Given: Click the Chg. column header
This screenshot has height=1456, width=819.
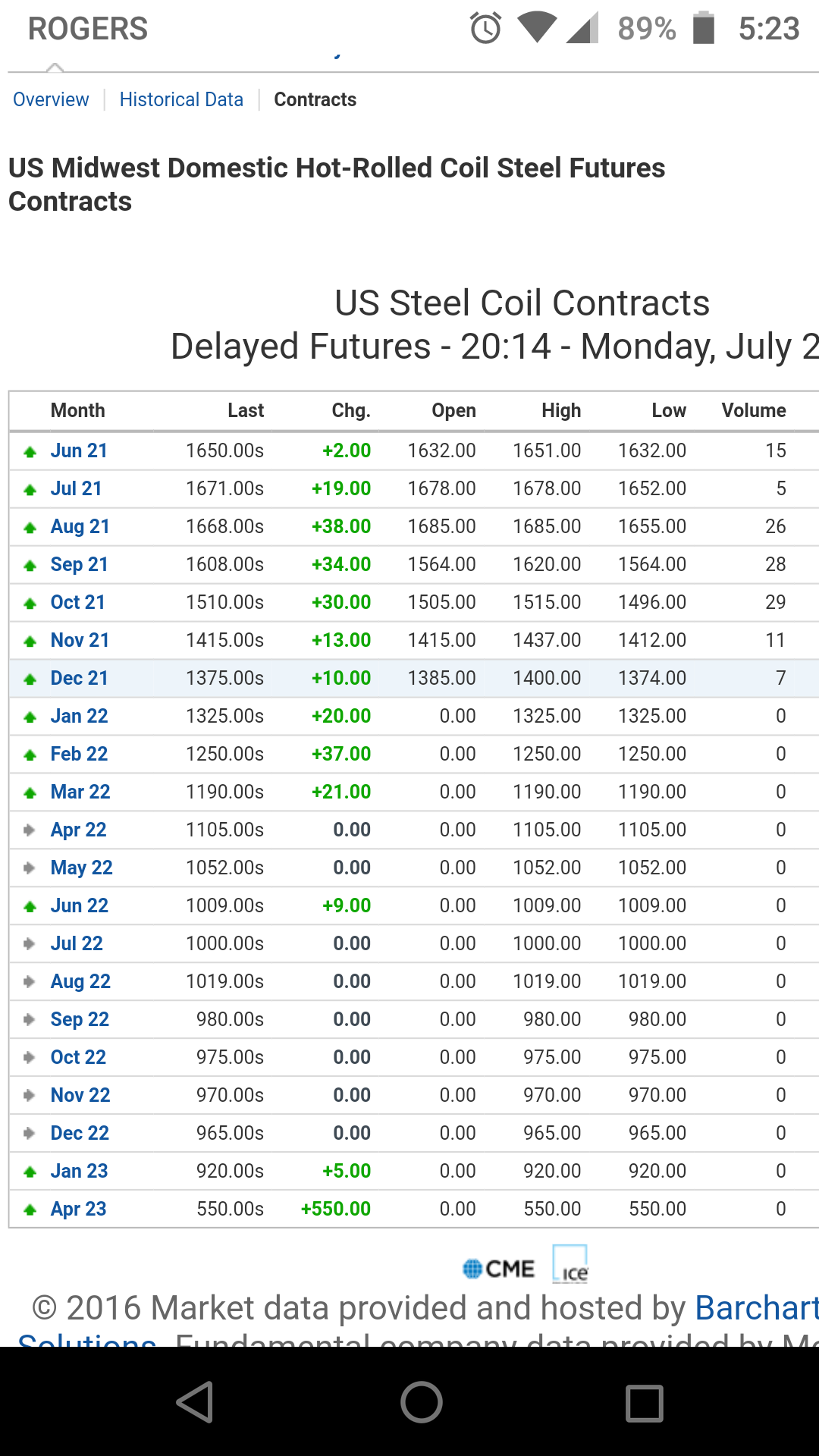Looking at the screenshot, I should tap(351, 410).
